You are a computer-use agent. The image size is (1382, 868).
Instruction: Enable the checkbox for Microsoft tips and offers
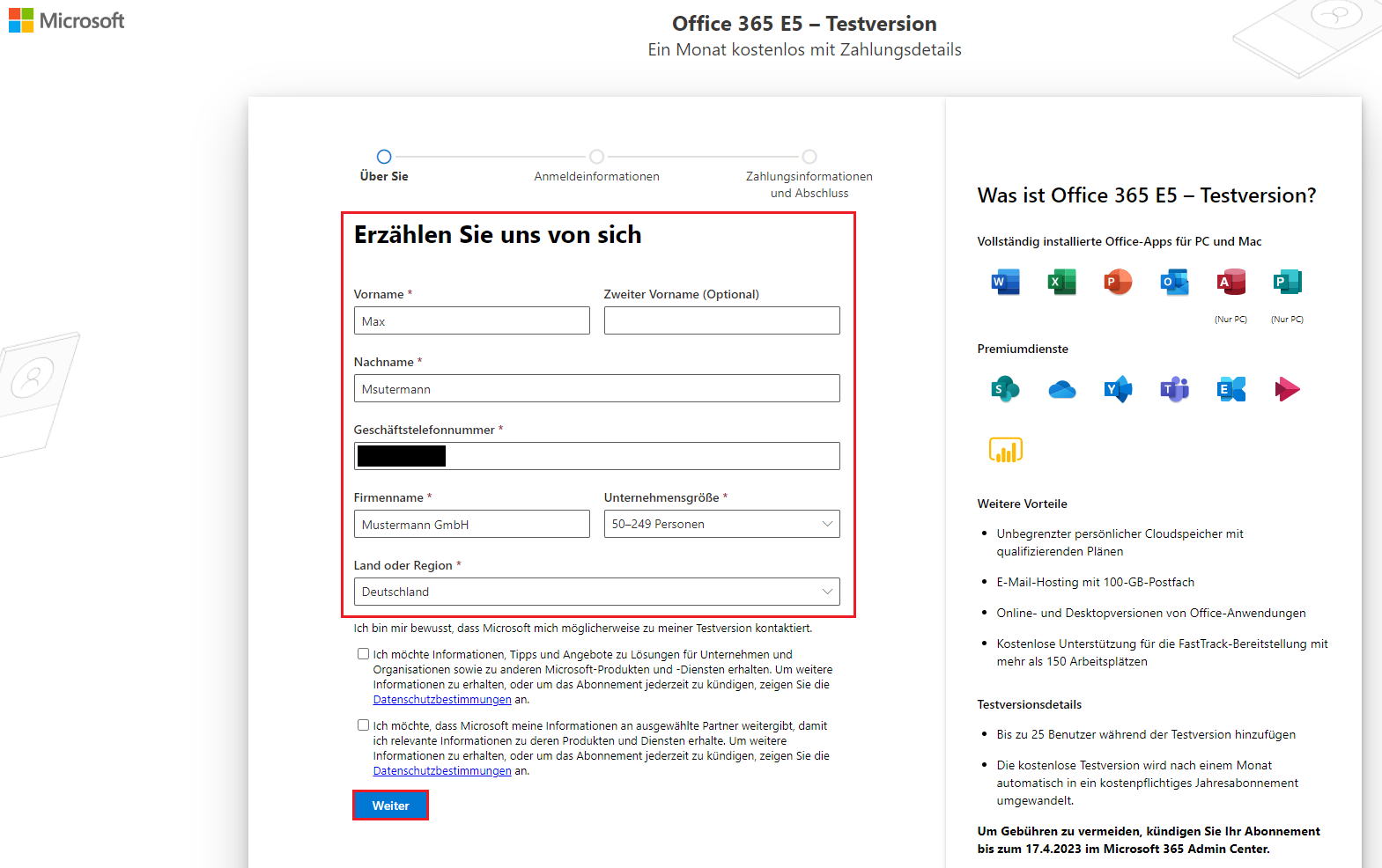click(363, 654)
